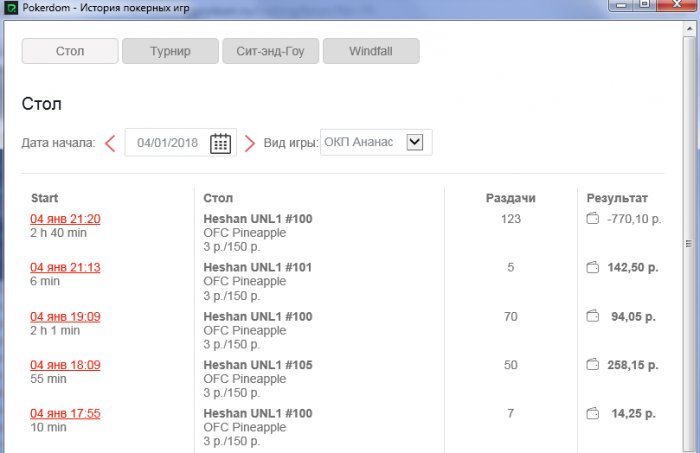
Task: Go to next date with right arrow
Action: 250,144
